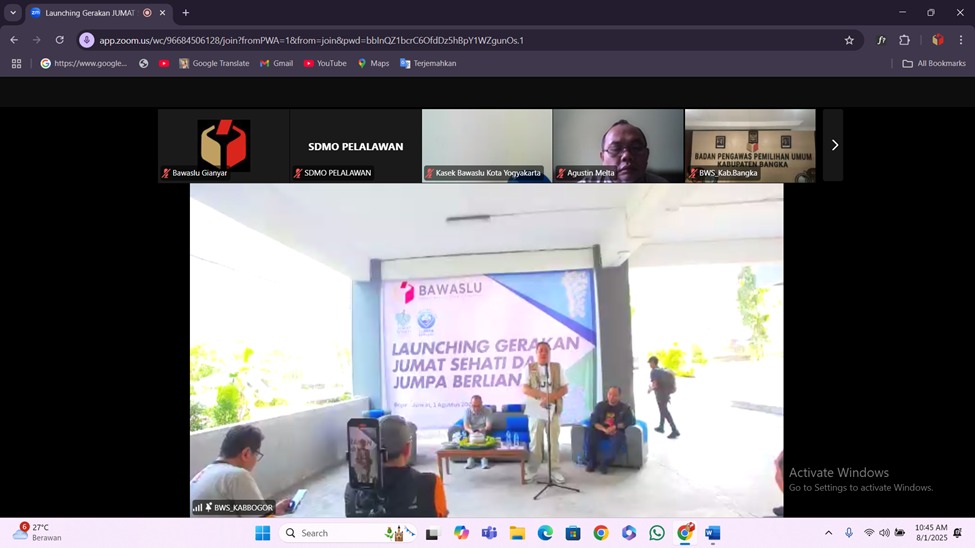Viewport: 975px width, 548px height.
Task: Open Wi-Fi network settings in tray
Action: [x=869, y=533]
